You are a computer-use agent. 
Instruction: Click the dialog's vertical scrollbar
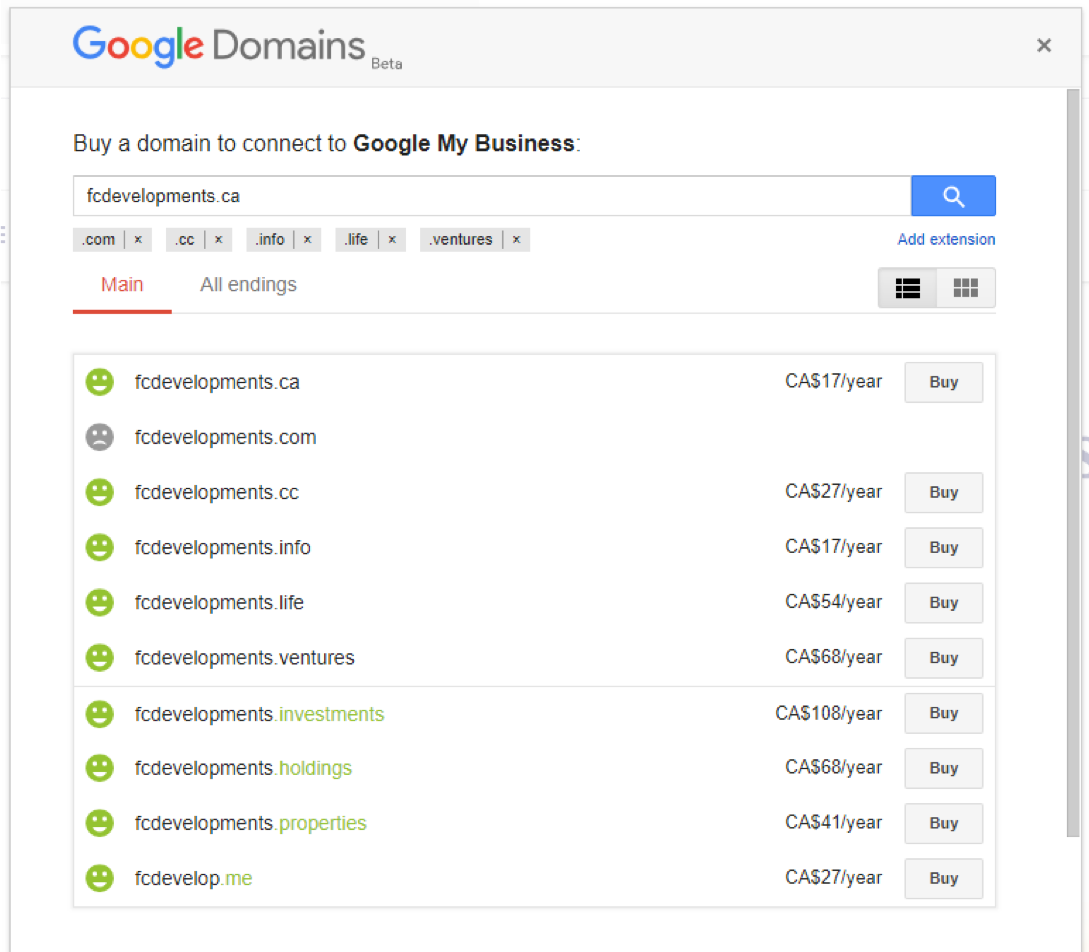pyautogui.click(x=1073, y=460)
